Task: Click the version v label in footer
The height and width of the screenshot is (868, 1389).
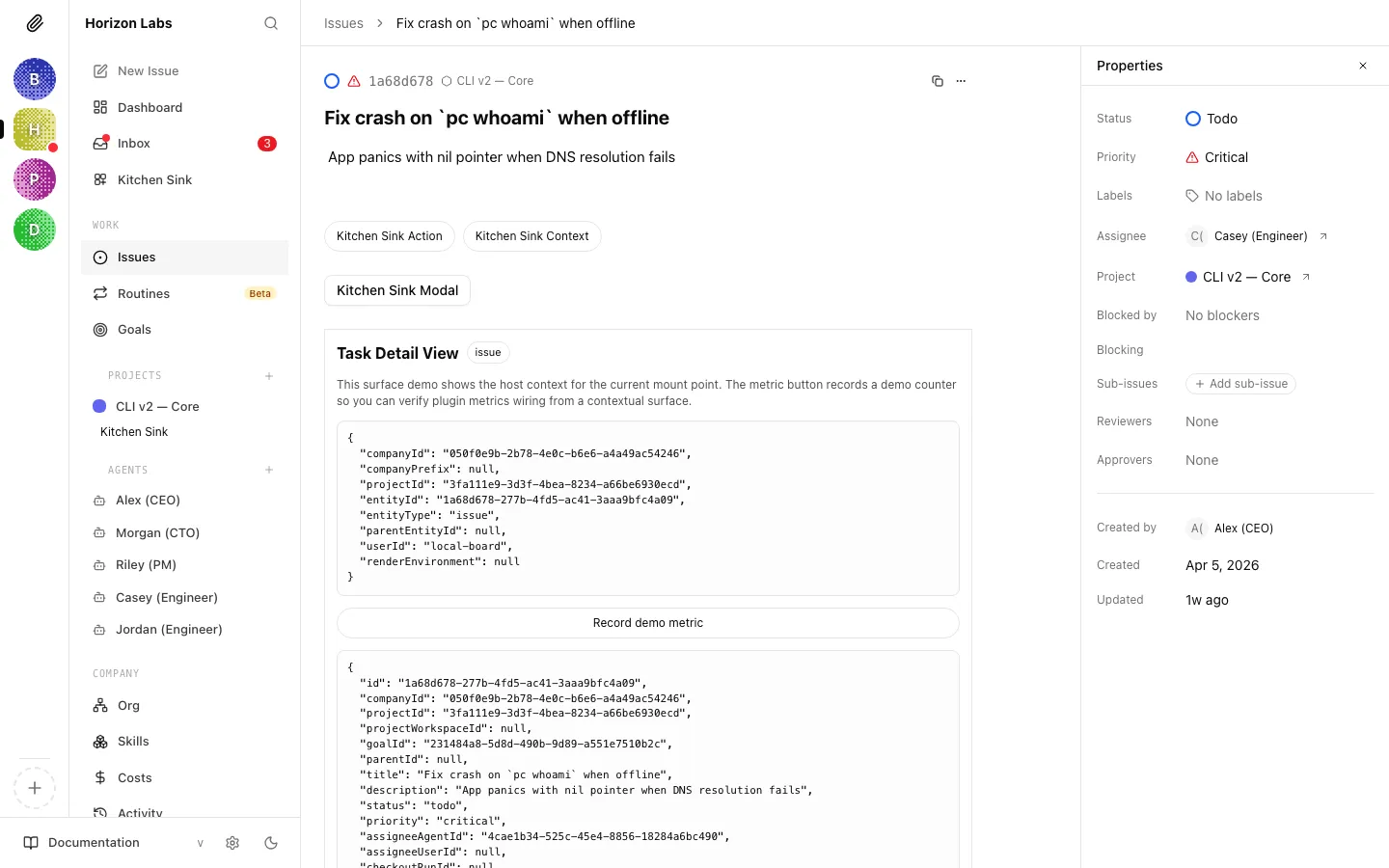Action: (x=201, y=843)
